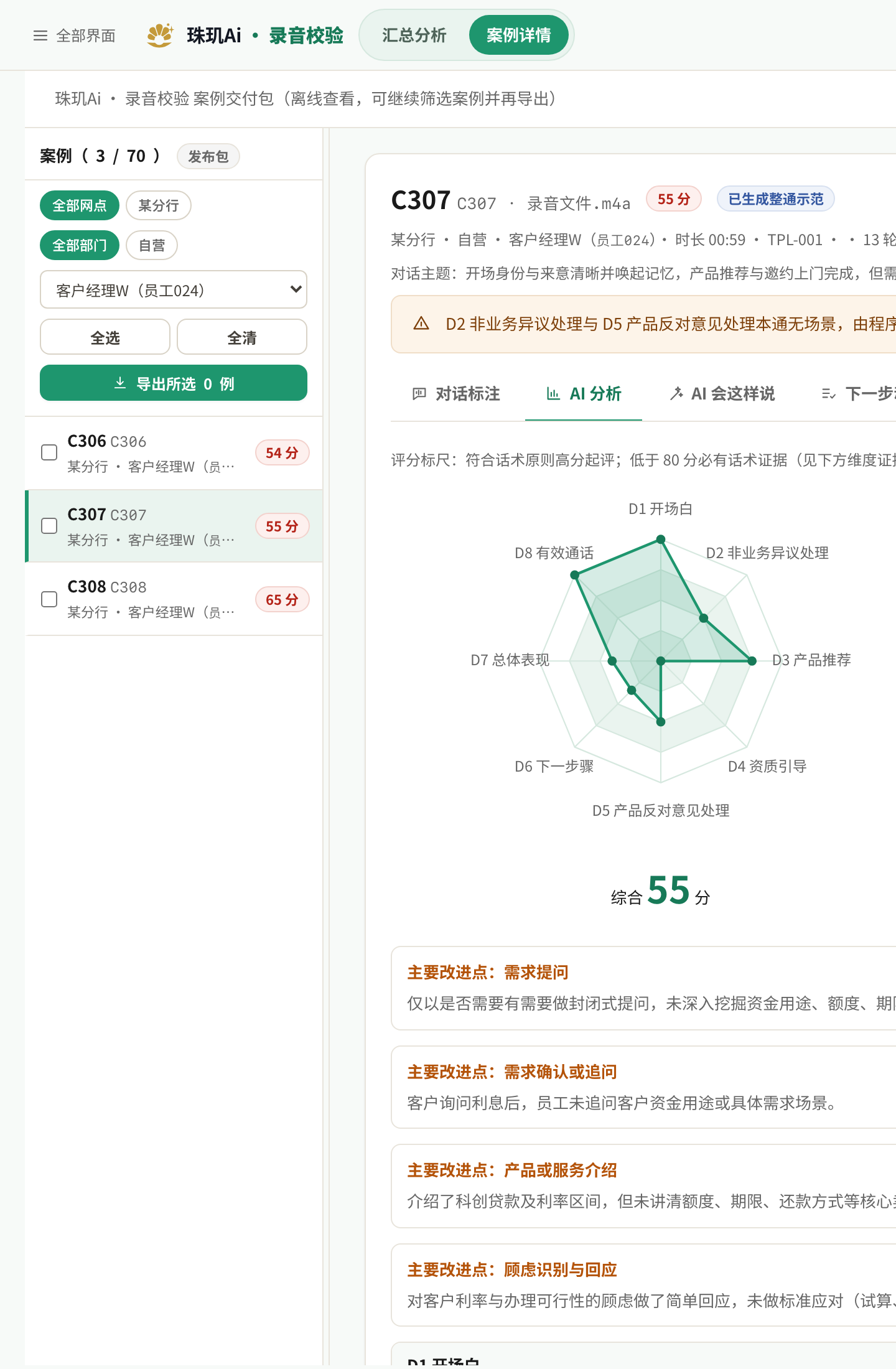Select the checkbox for case C308
The image size is (896, 1369).
(49, 599)
